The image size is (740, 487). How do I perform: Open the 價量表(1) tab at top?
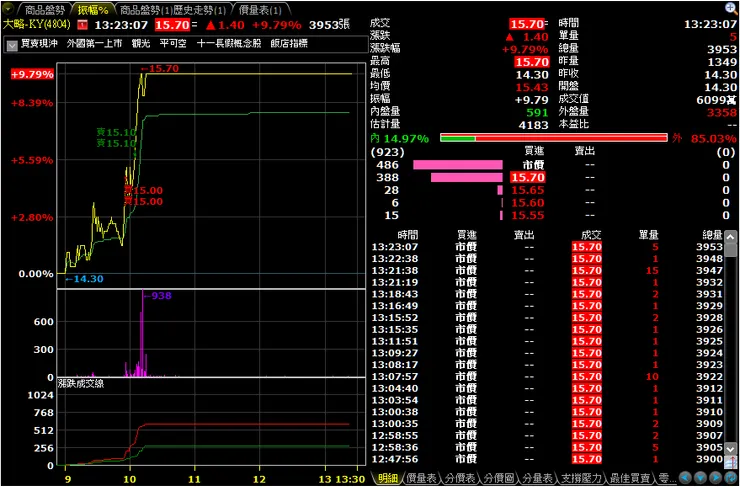260,10
